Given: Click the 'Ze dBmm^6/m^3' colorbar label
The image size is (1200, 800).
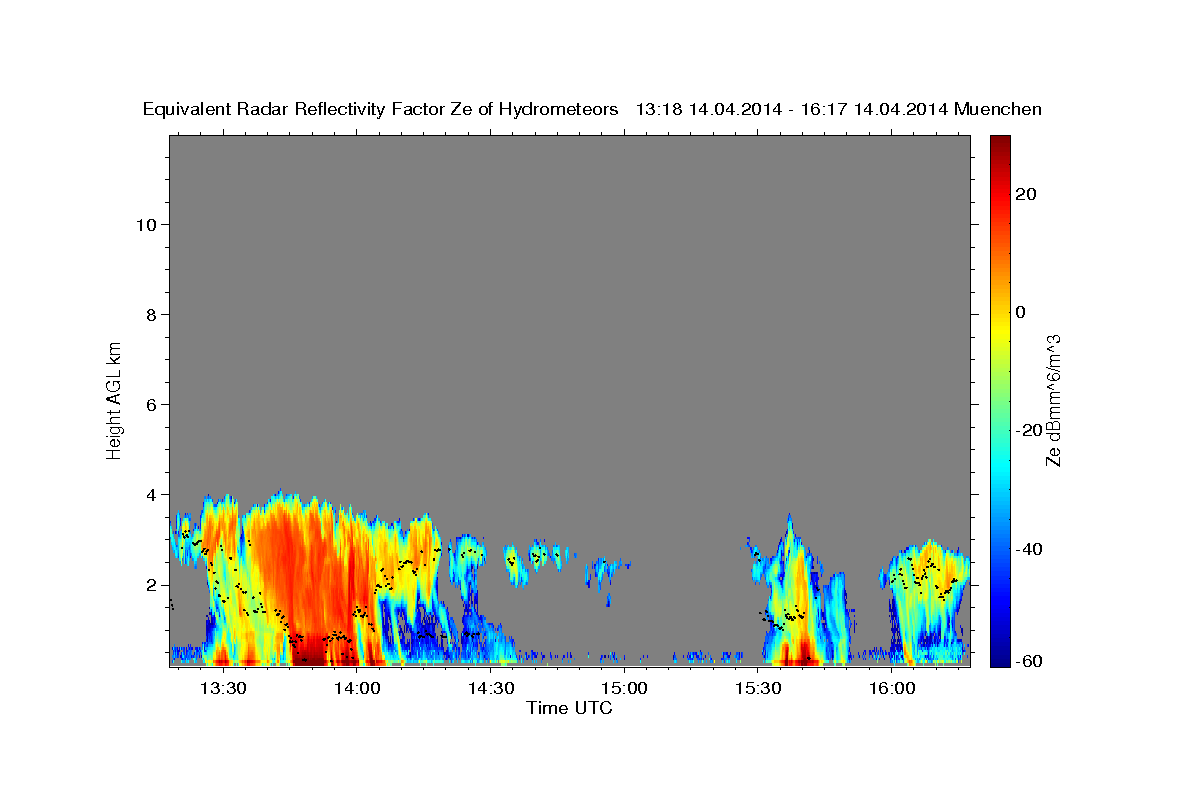Looking at the screenshot, I should (1052, 400).
